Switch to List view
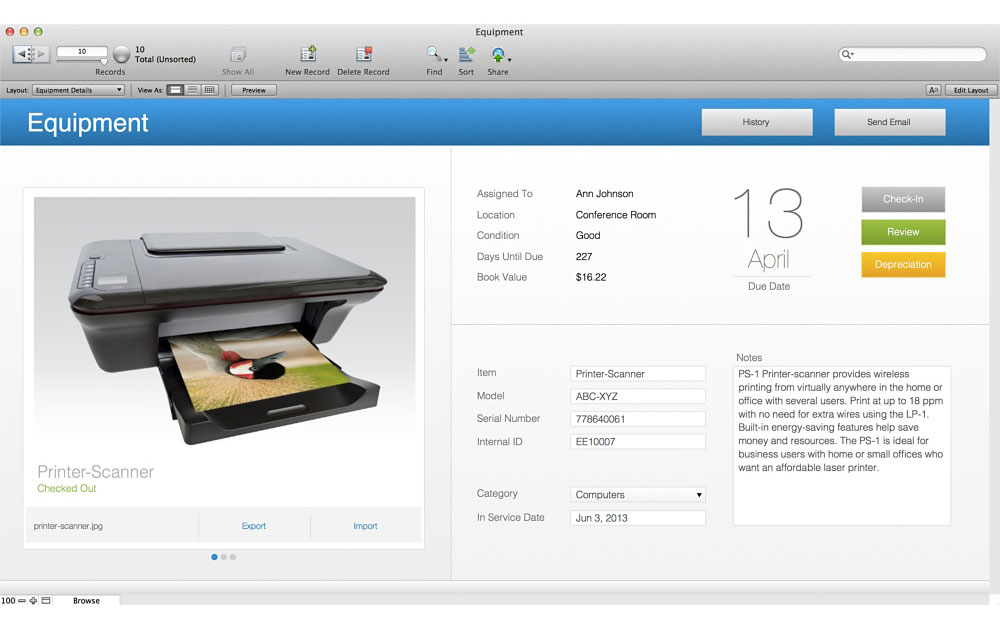This screenshot has height=630, width=1000. tap(192, 90)
